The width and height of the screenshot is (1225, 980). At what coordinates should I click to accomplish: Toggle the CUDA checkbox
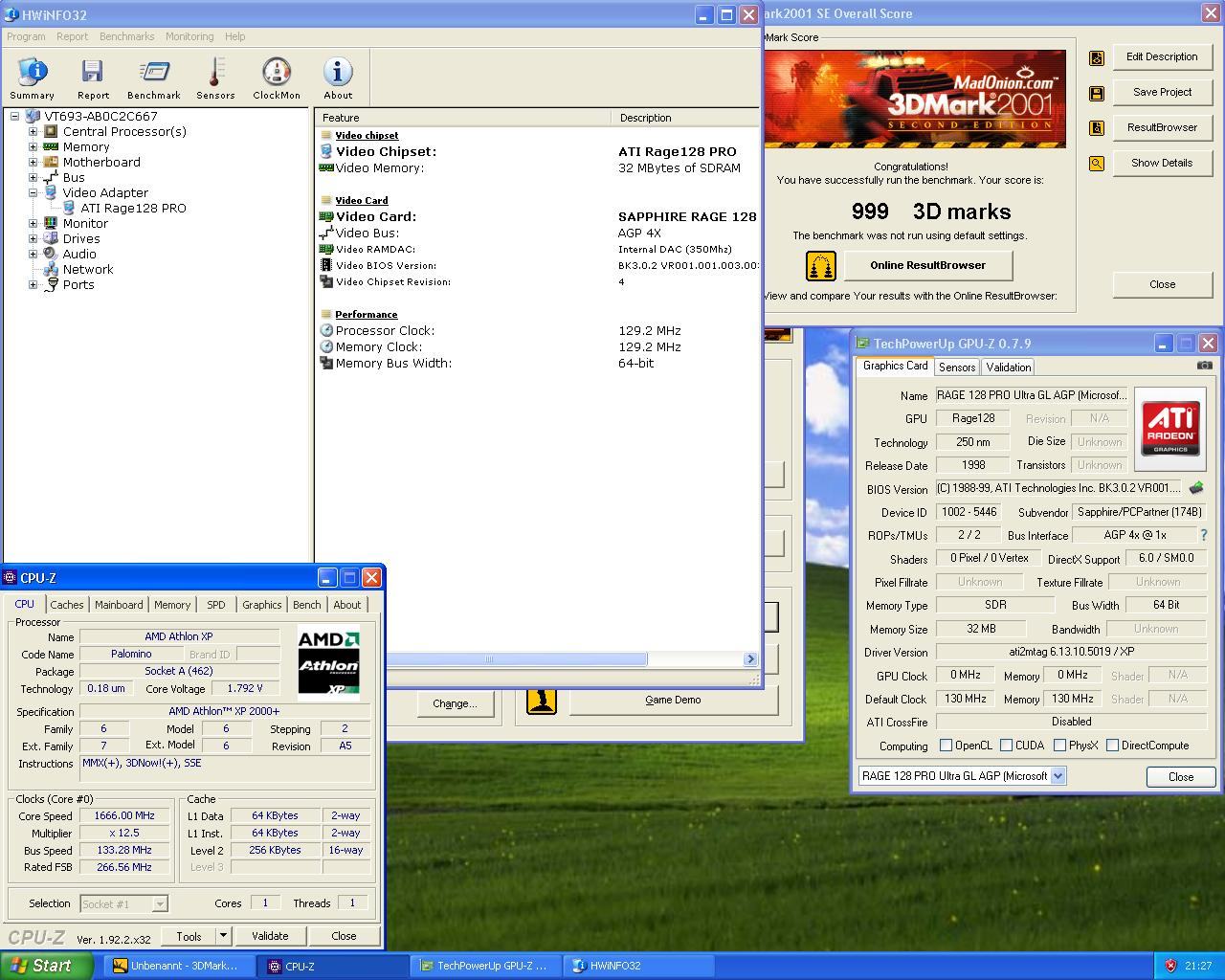1006,746
